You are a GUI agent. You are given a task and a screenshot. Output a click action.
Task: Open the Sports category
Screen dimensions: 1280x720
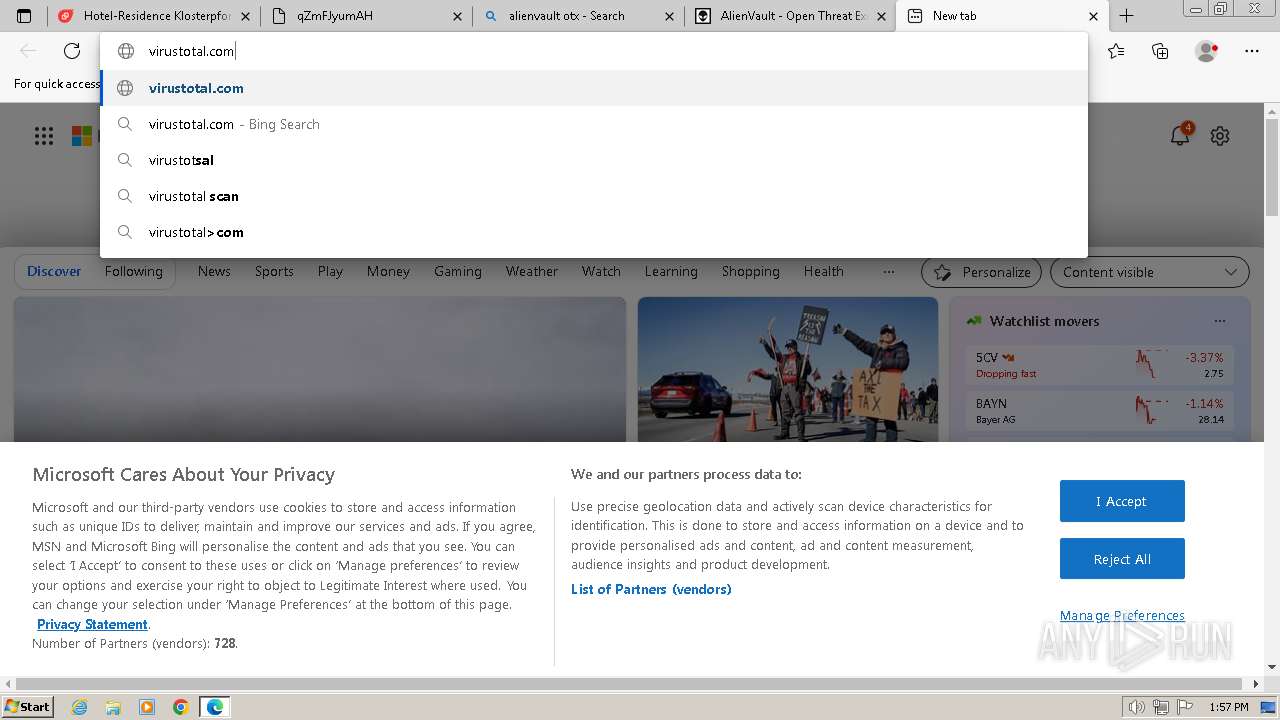274,271
